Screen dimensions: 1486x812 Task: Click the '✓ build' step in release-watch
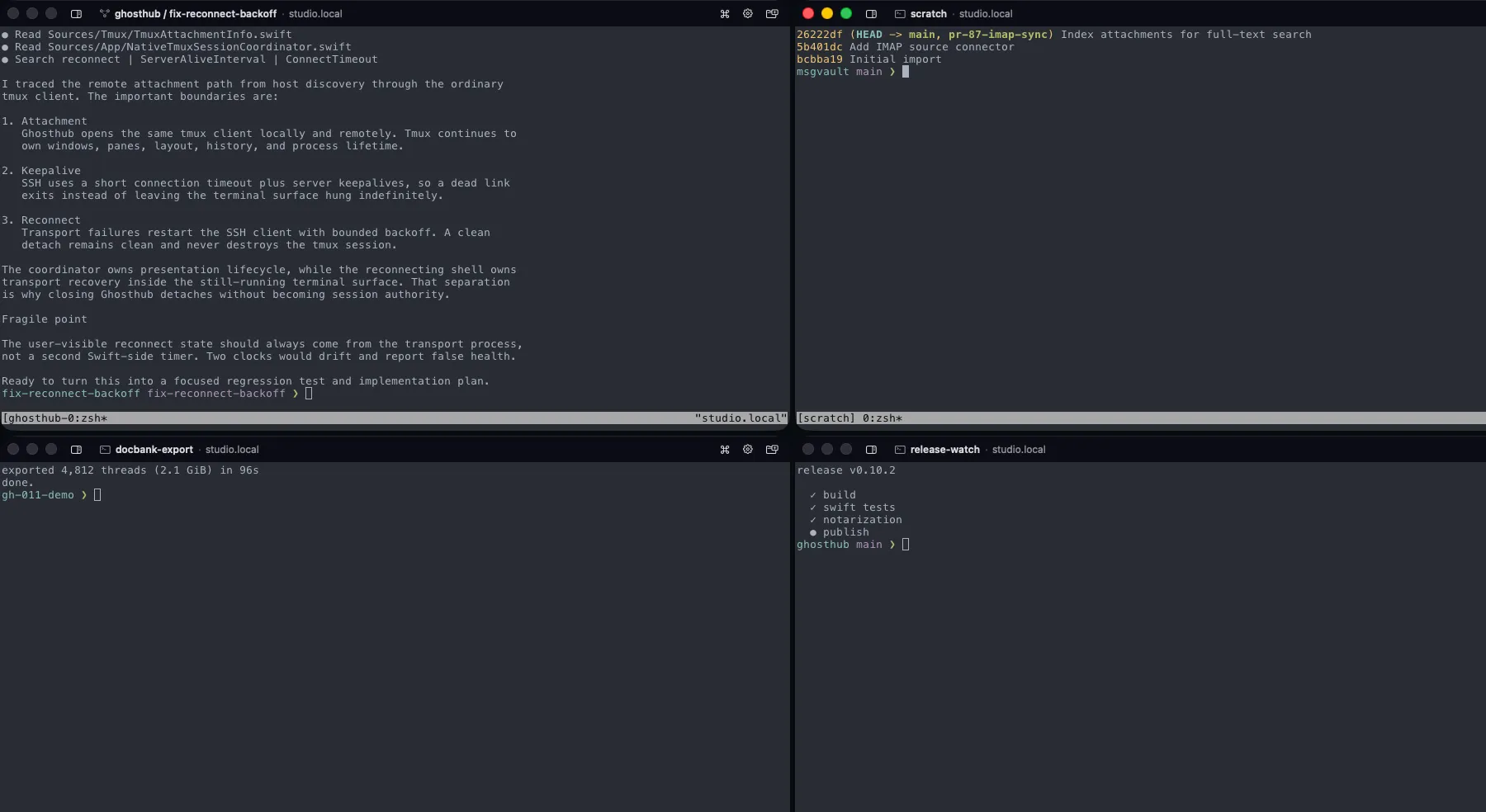833,495
